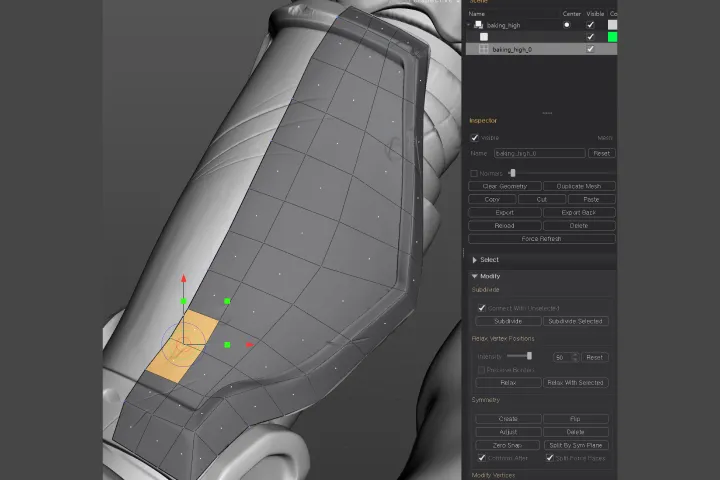Toggle Visible checkbox for baking_high group
This screenshot has width=720, height=480.
click(590, 25)
